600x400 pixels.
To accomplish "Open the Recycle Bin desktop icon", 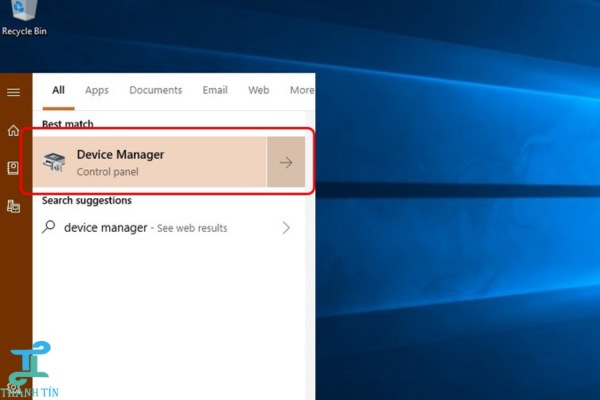I will [22, 15].
